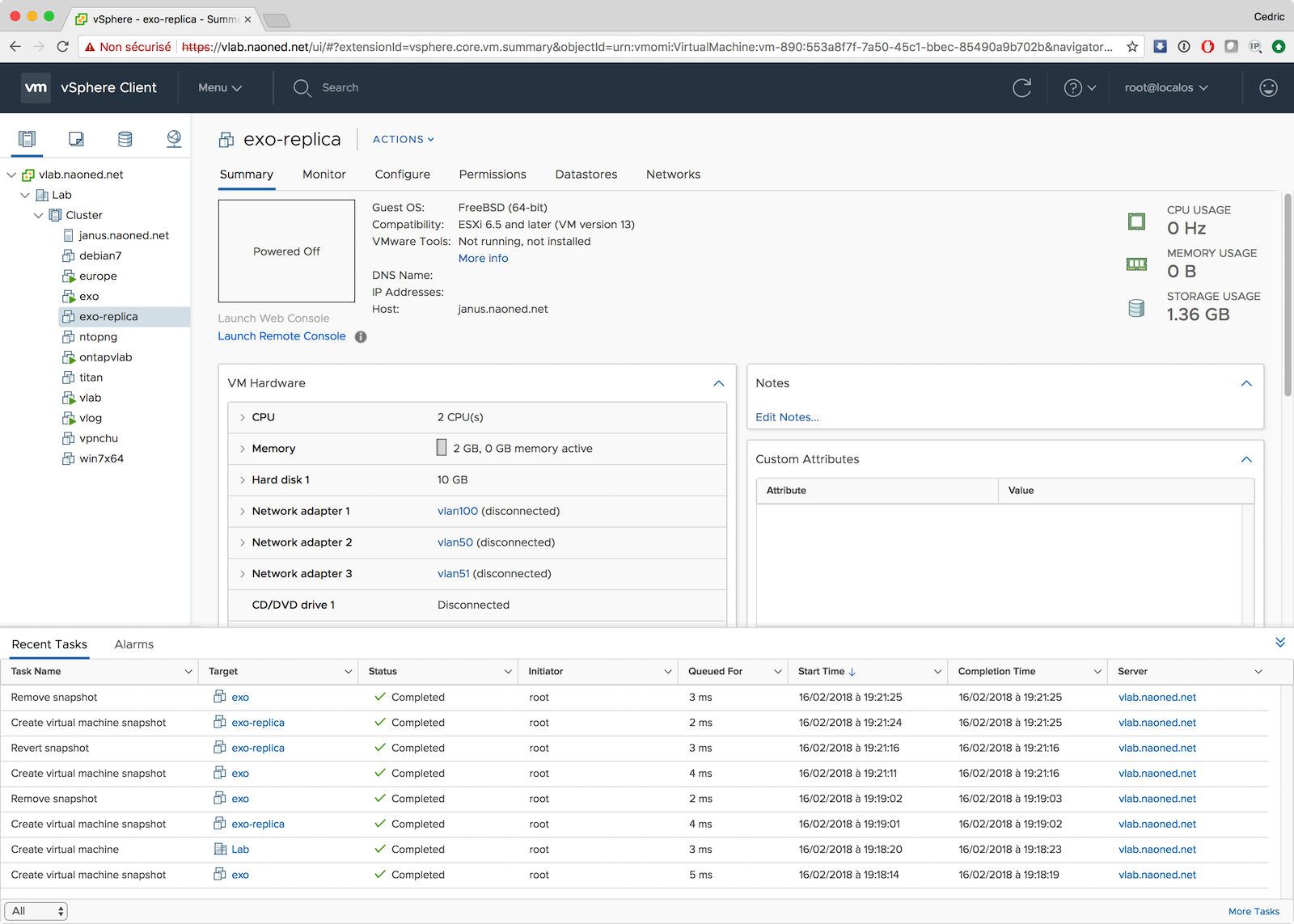
Task: Open the Storage inventory view icon
Action: pyautogui.click(x=125, y=139)
